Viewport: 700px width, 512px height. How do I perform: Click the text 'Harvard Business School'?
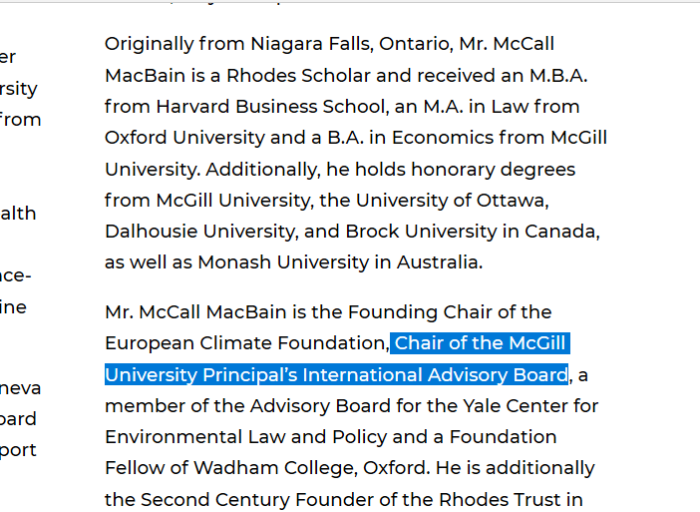(271, 107)
